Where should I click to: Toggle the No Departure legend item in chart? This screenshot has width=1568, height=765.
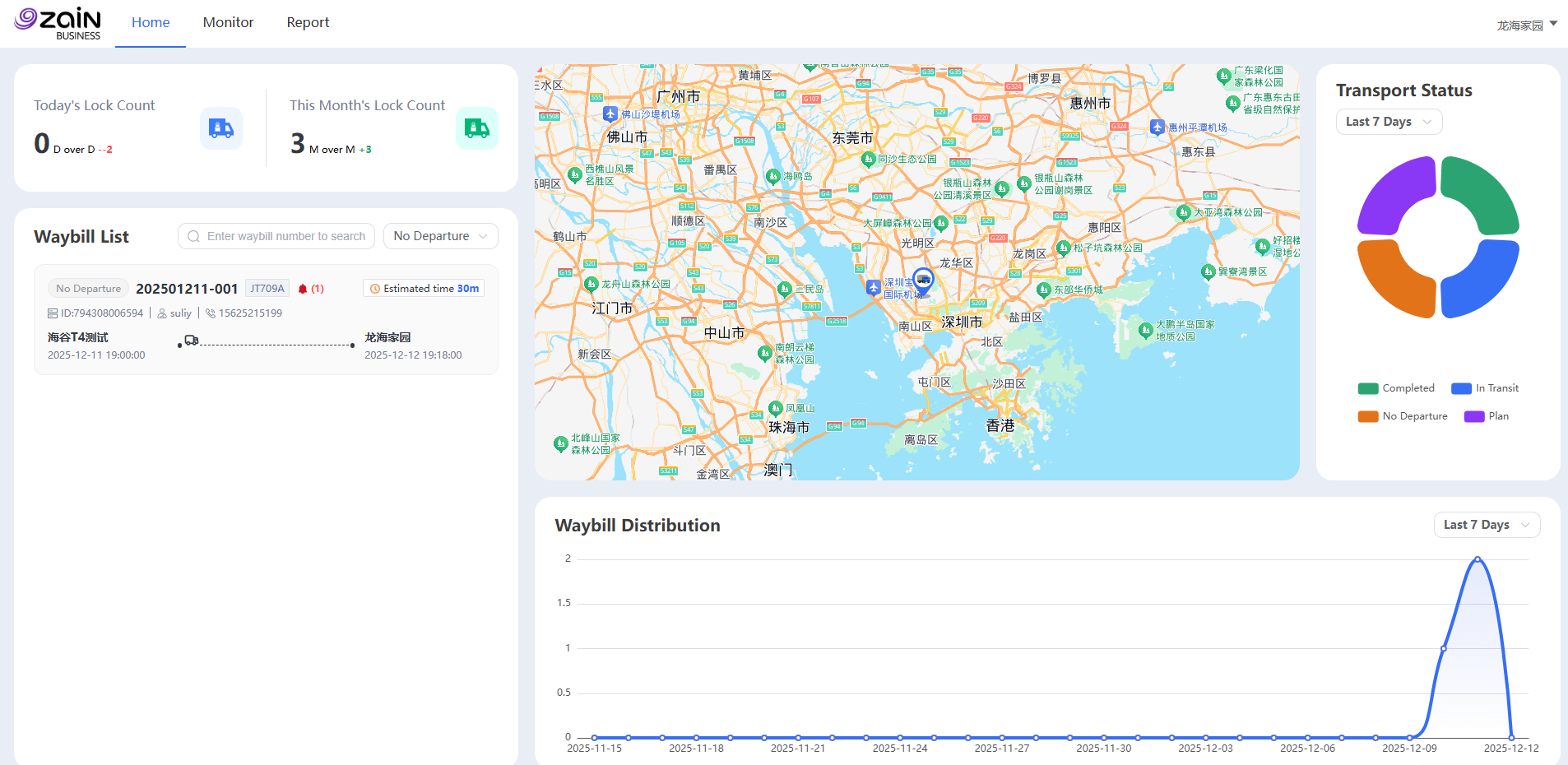point(1403,416)
